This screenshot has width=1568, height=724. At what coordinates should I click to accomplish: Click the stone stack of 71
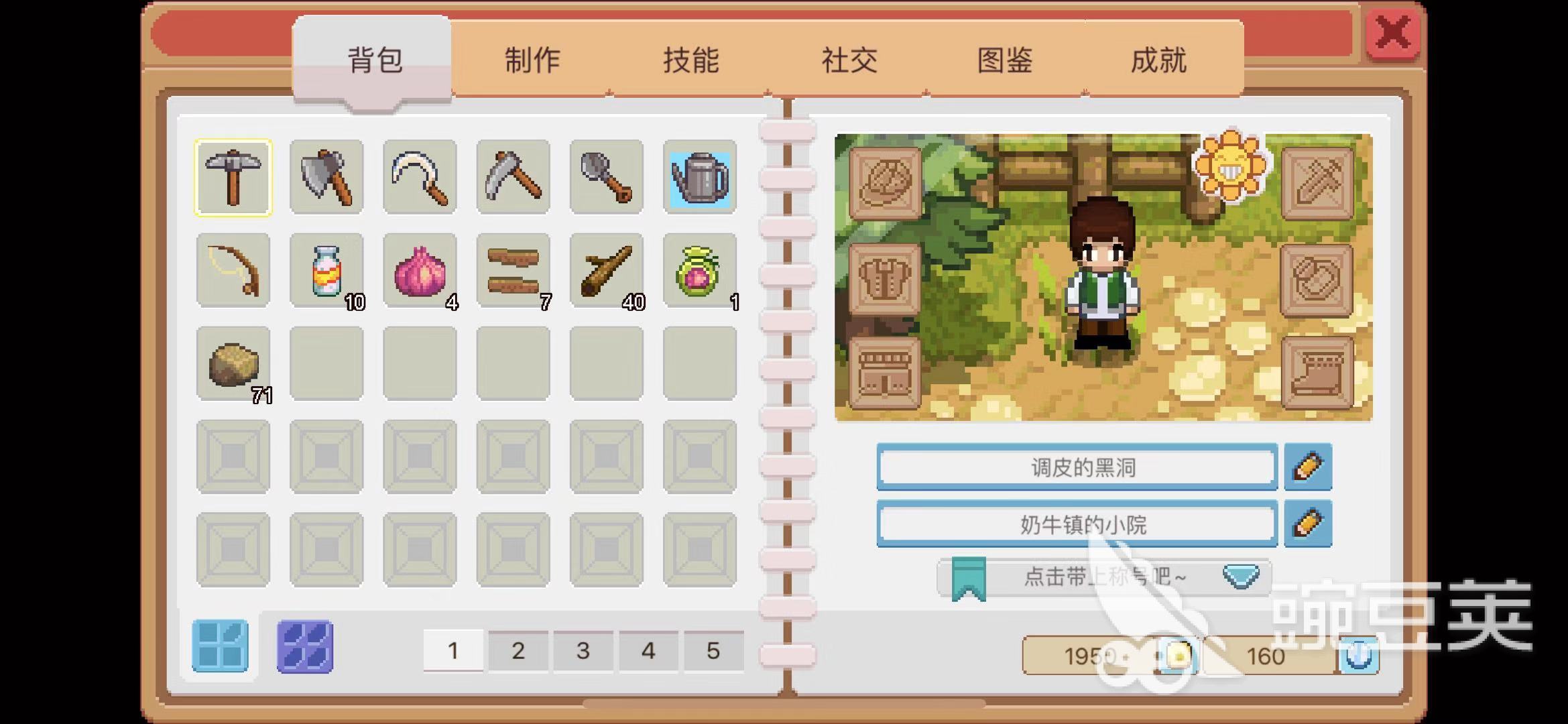click(x=233, y=364)
